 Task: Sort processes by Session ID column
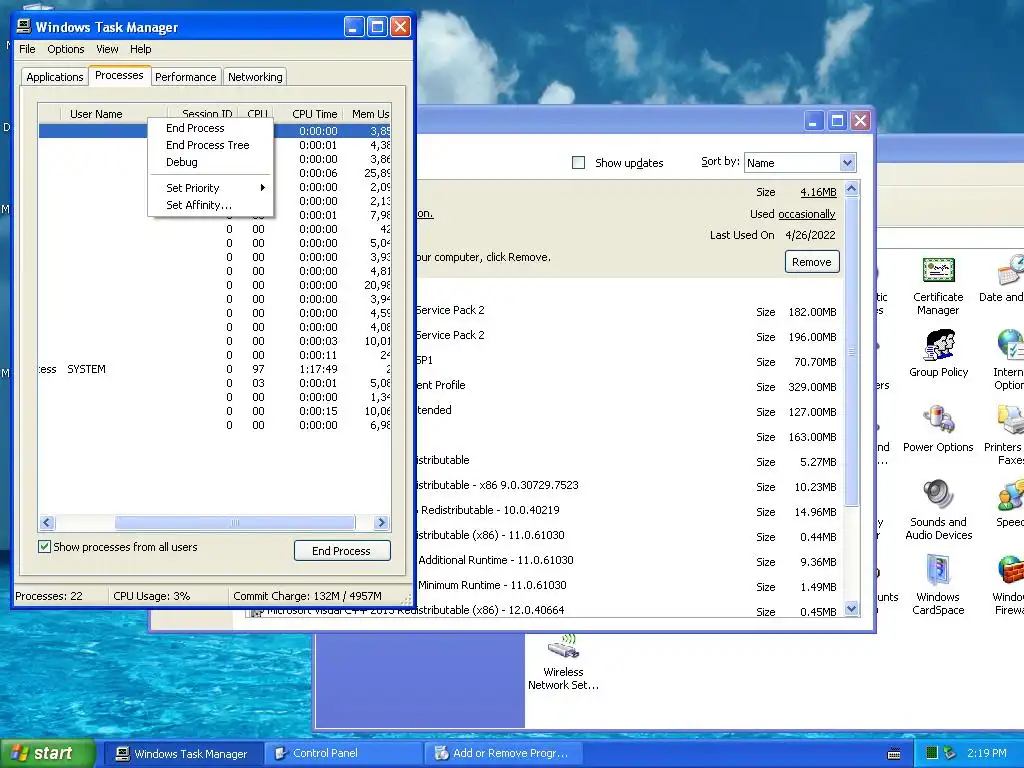pyautogui.click(x=202, y=114)
